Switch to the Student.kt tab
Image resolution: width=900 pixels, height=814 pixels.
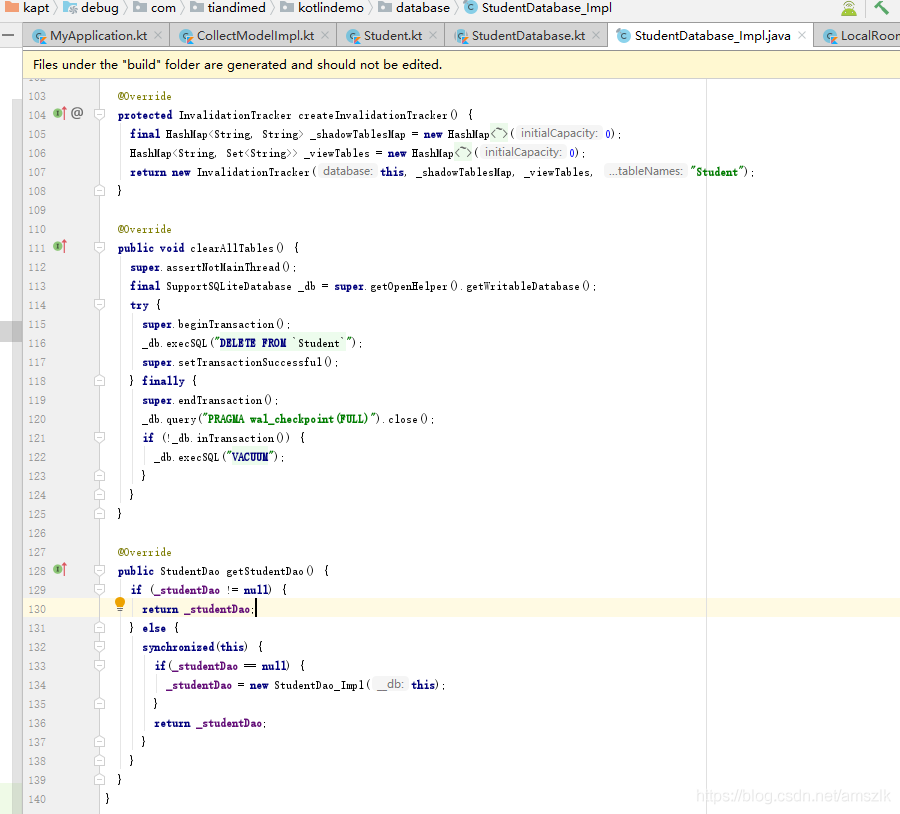393,36
